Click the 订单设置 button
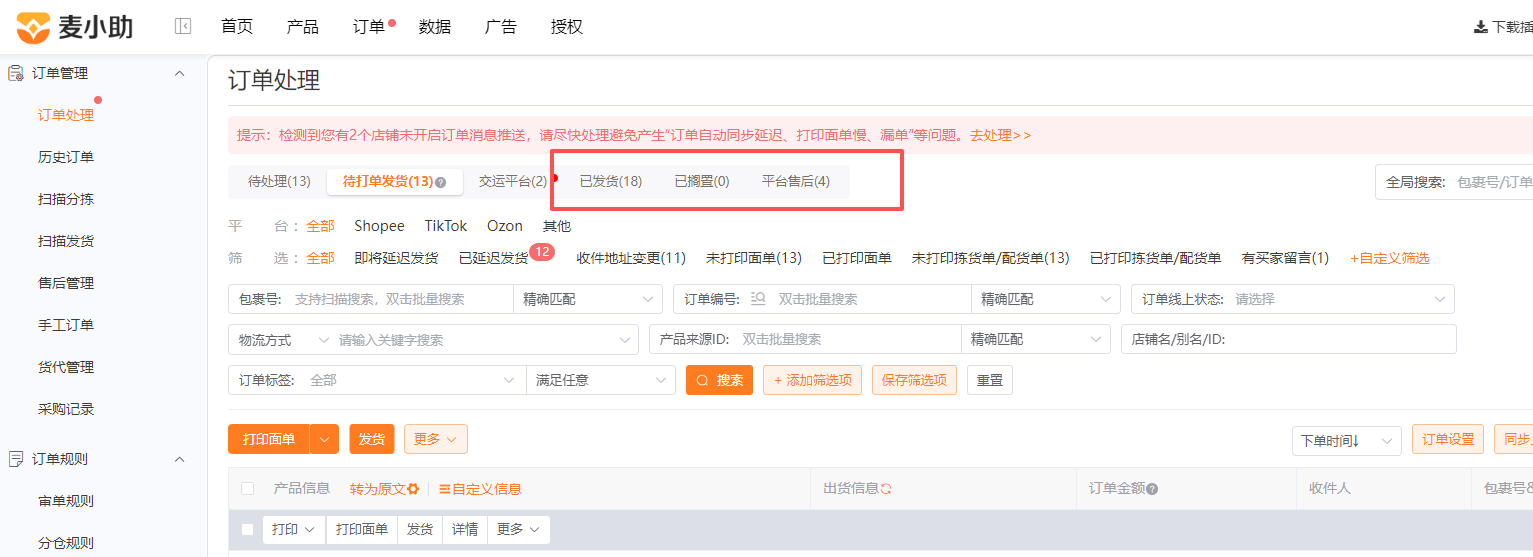 [1448, 439]
